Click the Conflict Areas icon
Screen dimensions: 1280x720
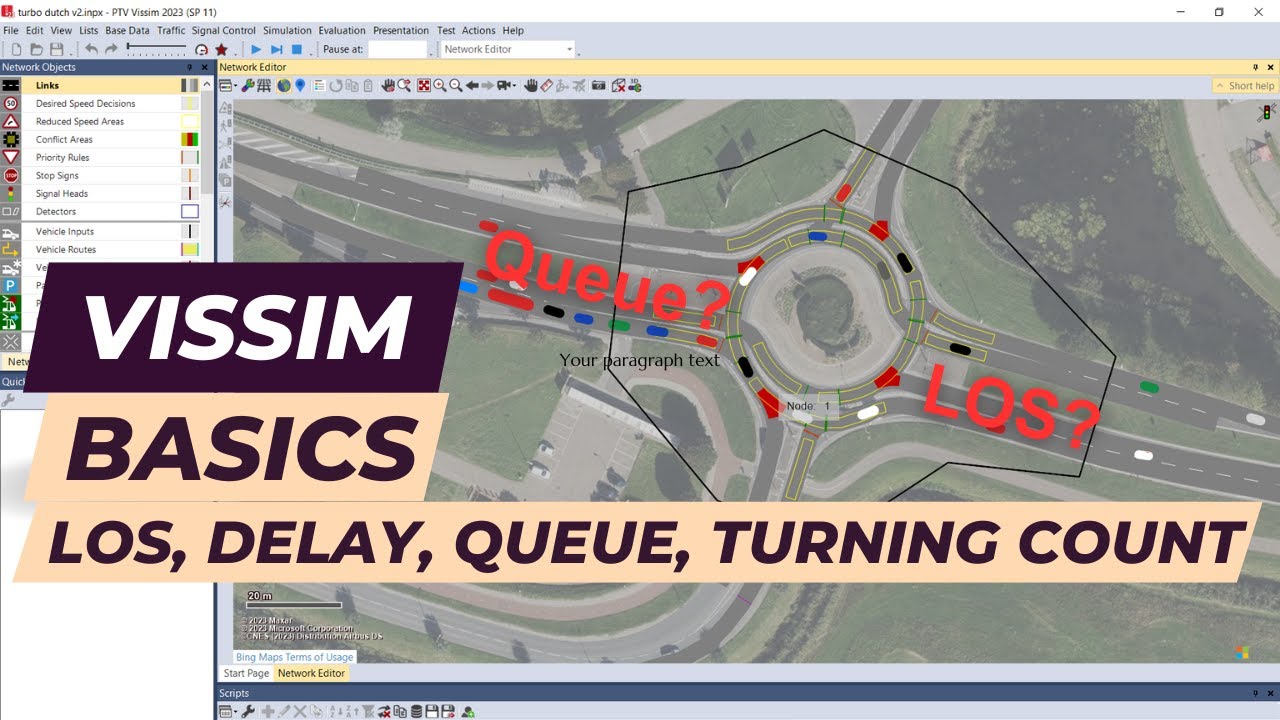tap(11, 140)
